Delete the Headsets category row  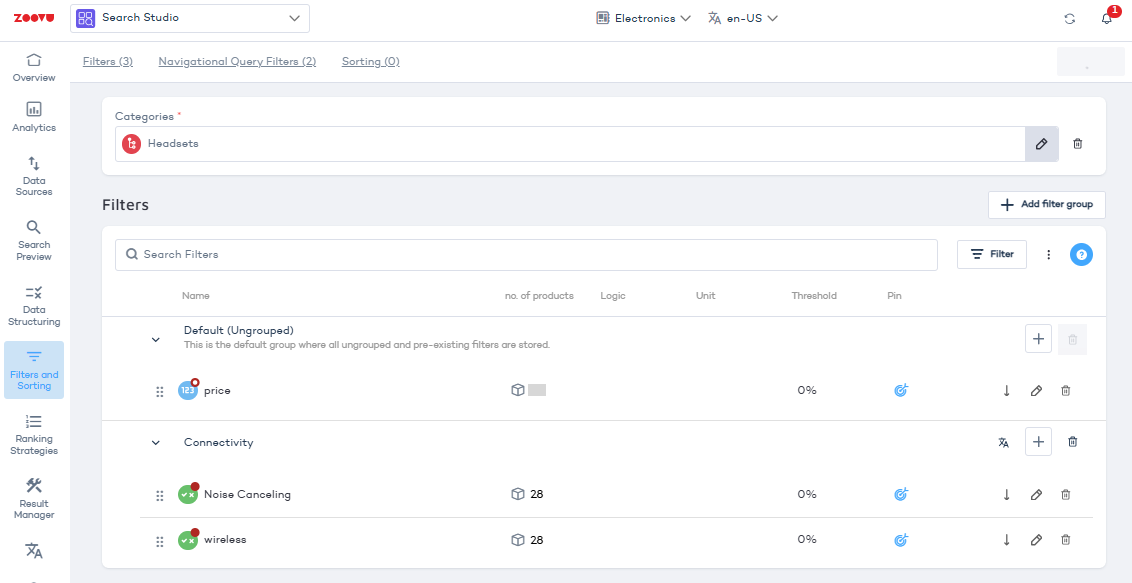tap(1077, 144)
